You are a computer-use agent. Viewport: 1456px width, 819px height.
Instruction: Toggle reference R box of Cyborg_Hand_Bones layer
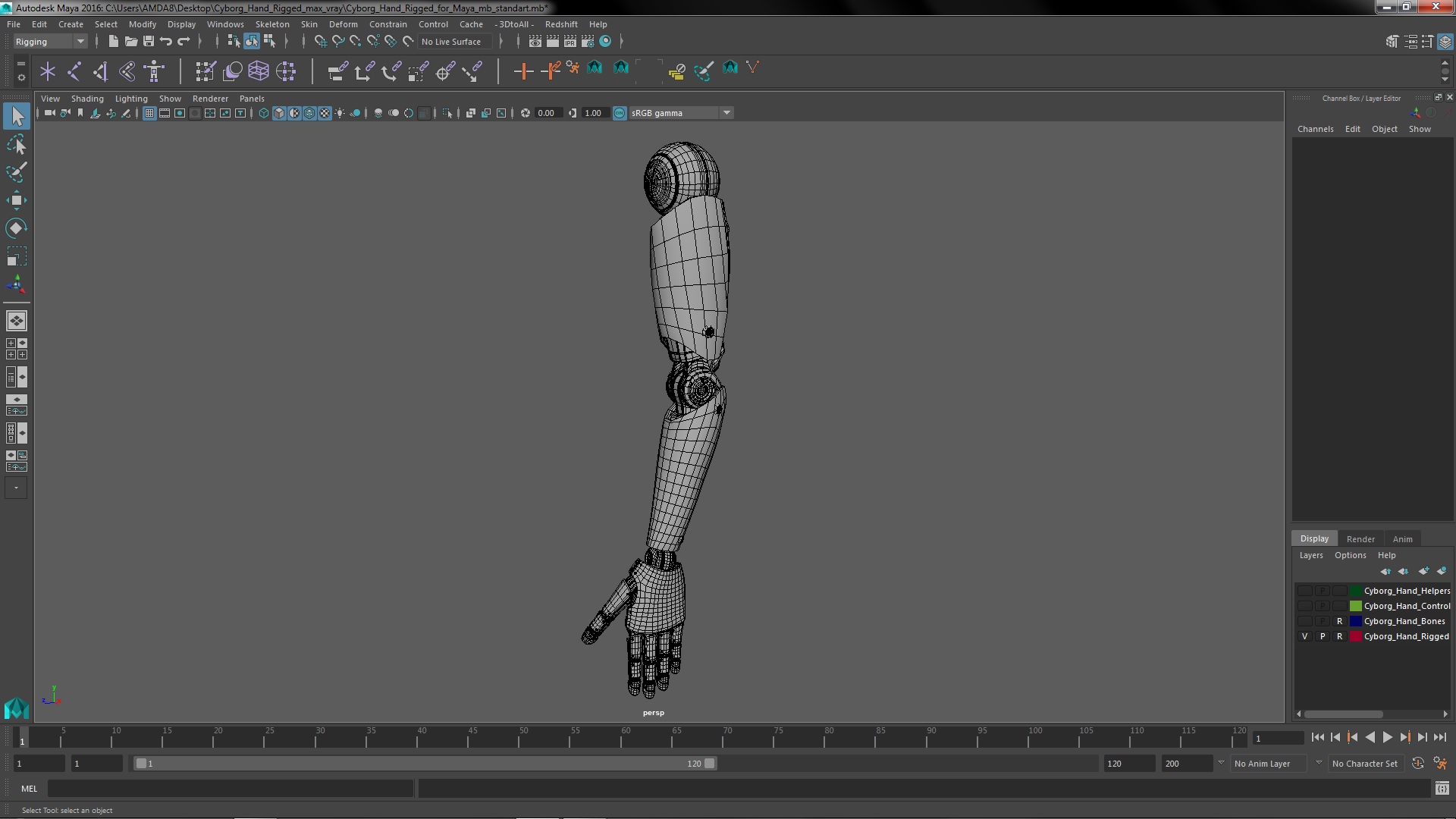click(1339, 621)
